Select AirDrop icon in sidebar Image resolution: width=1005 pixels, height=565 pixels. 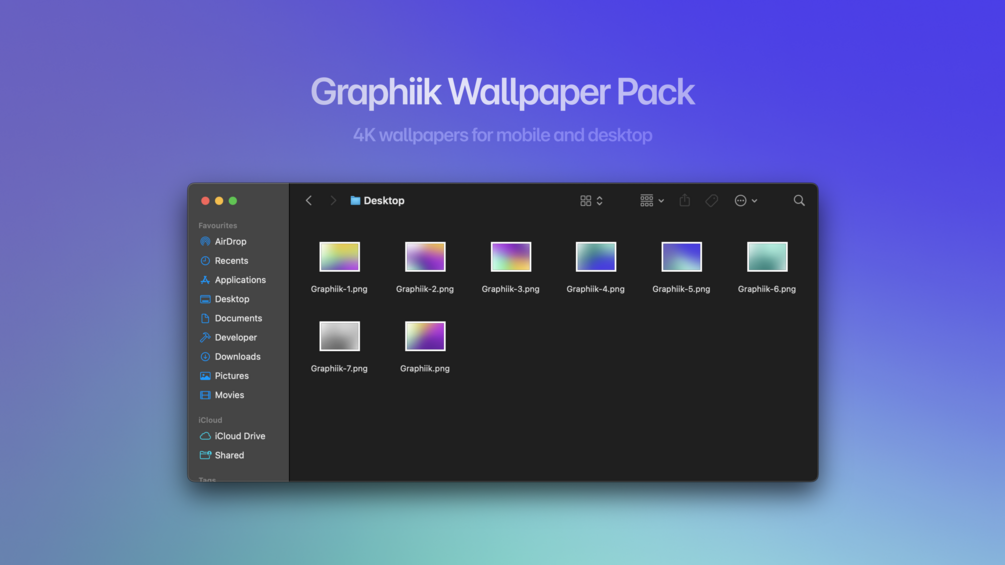tap(205, 242)
